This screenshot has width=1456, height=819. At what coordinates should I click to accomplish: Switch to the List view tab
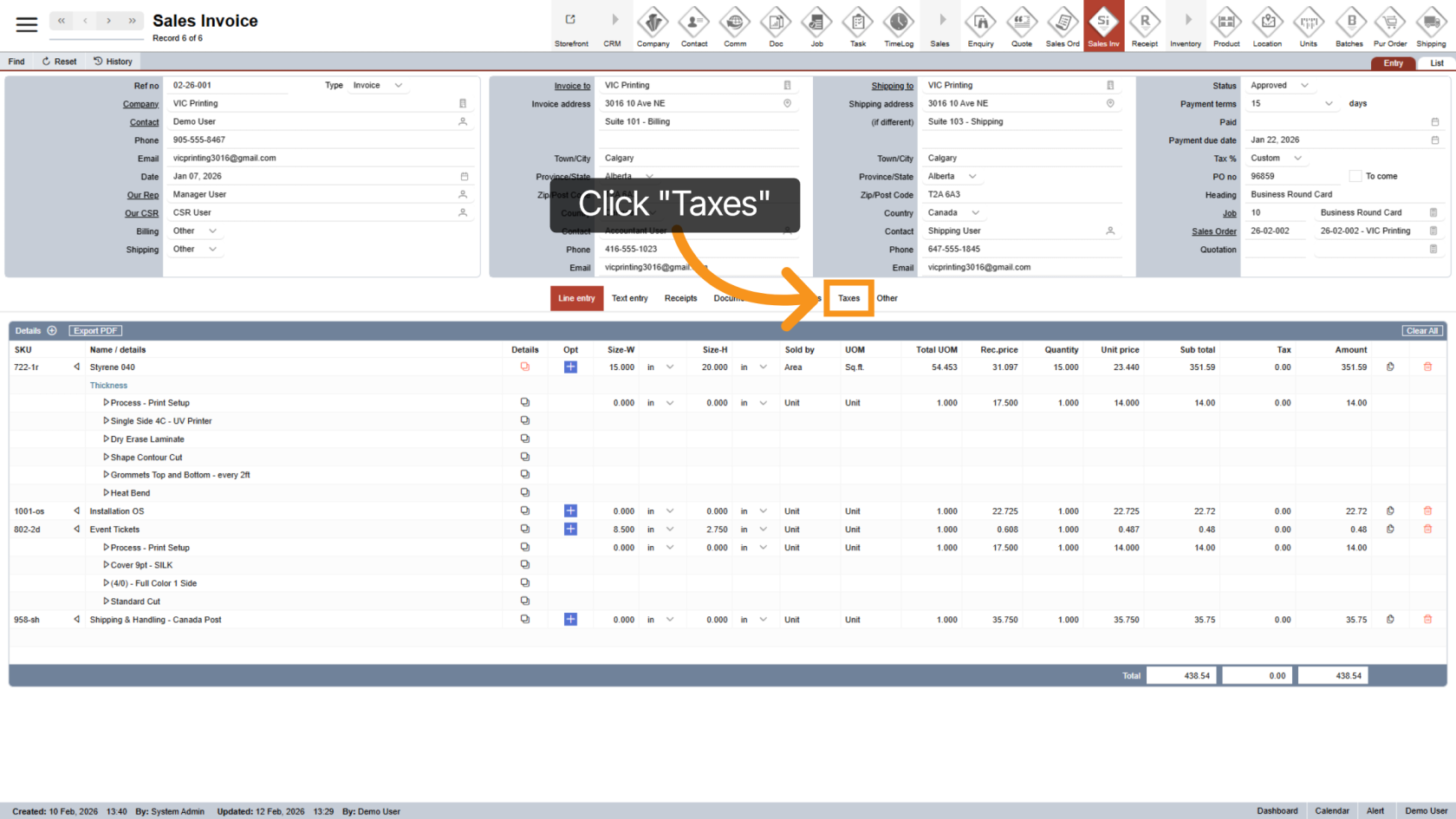pos(1436,62)
